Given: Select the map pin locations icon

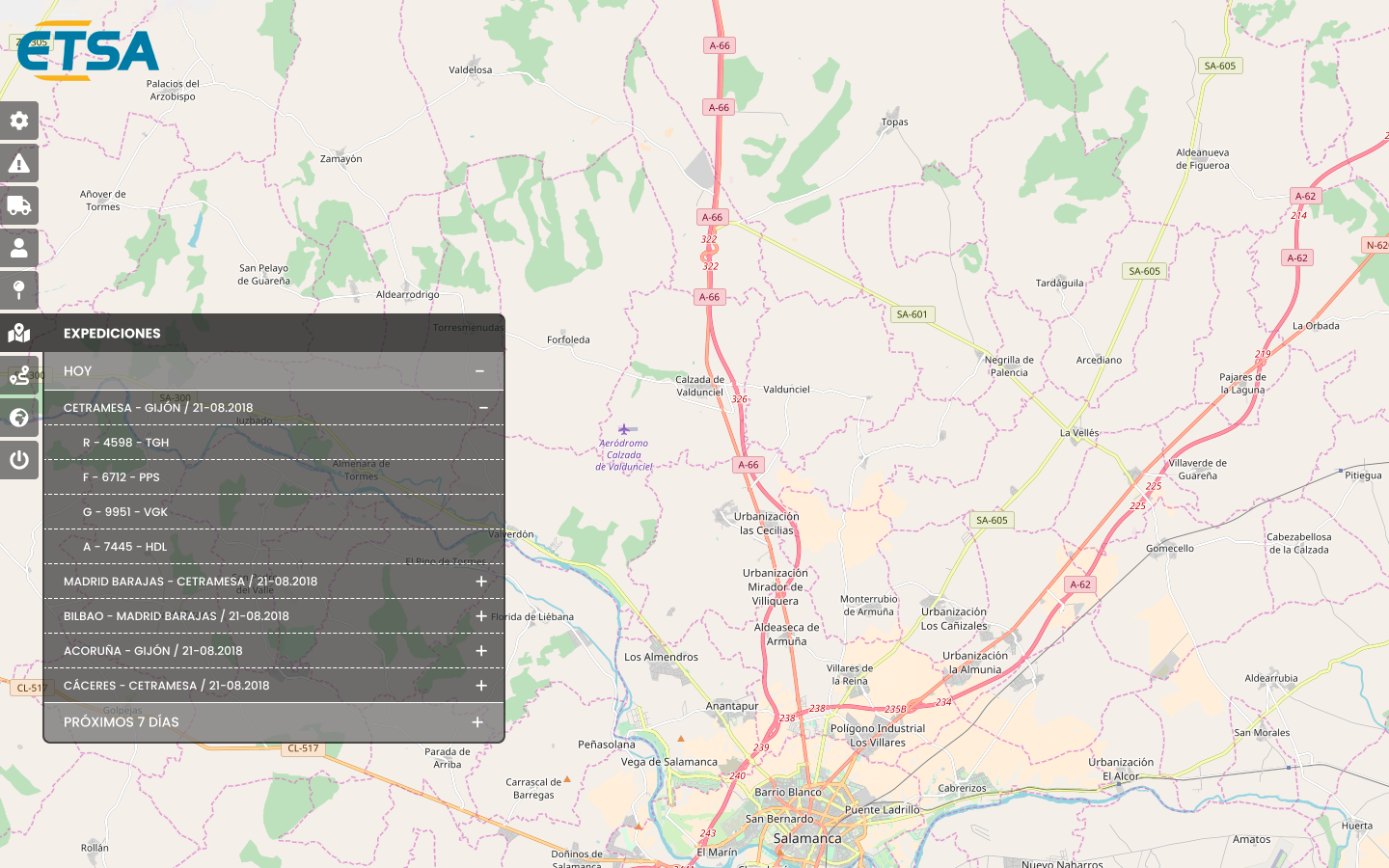Looking at the screenshot, I should click(x=19, y=290).
